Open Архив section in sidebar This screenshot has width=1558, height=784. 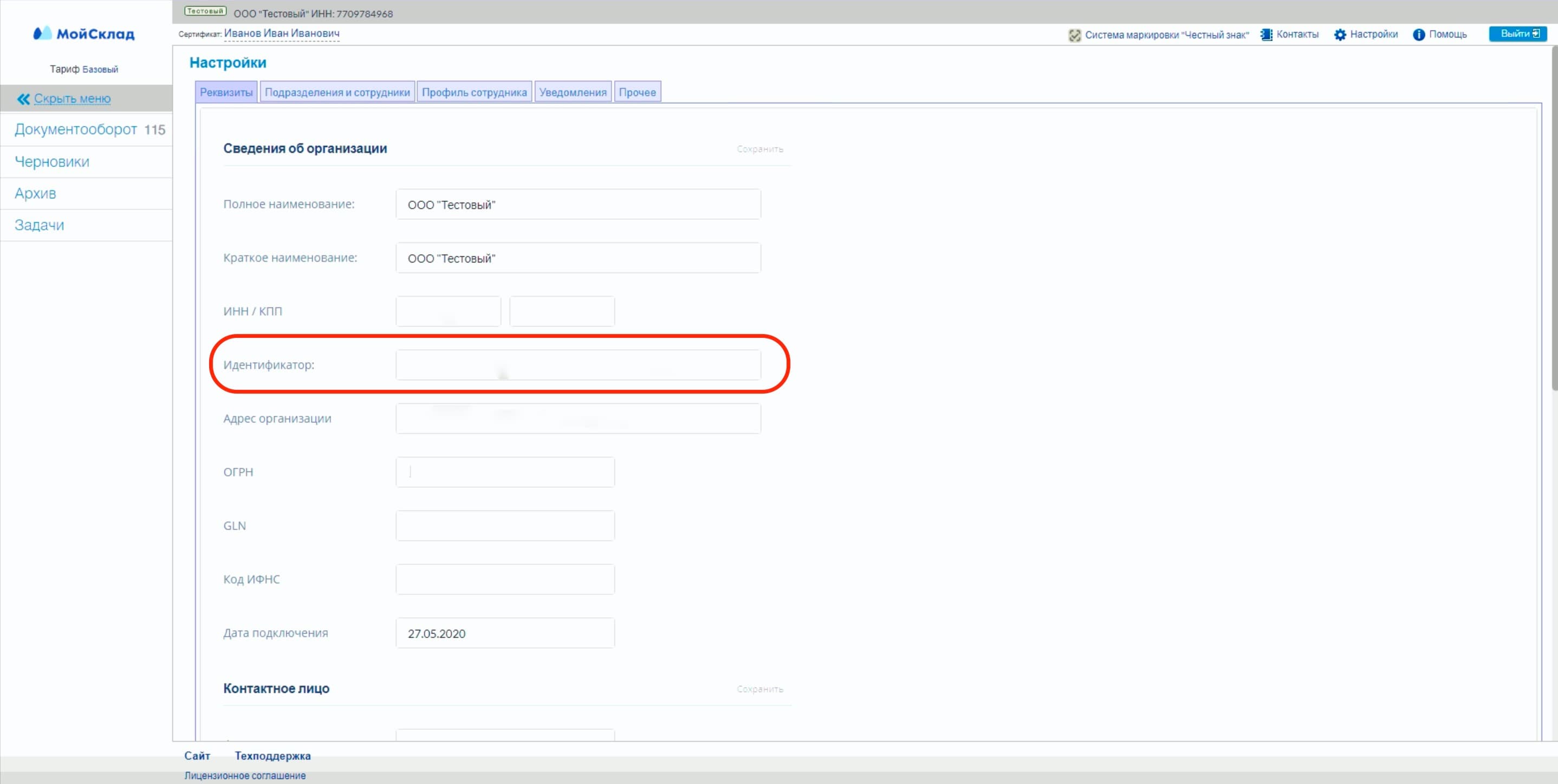point(35,193)
